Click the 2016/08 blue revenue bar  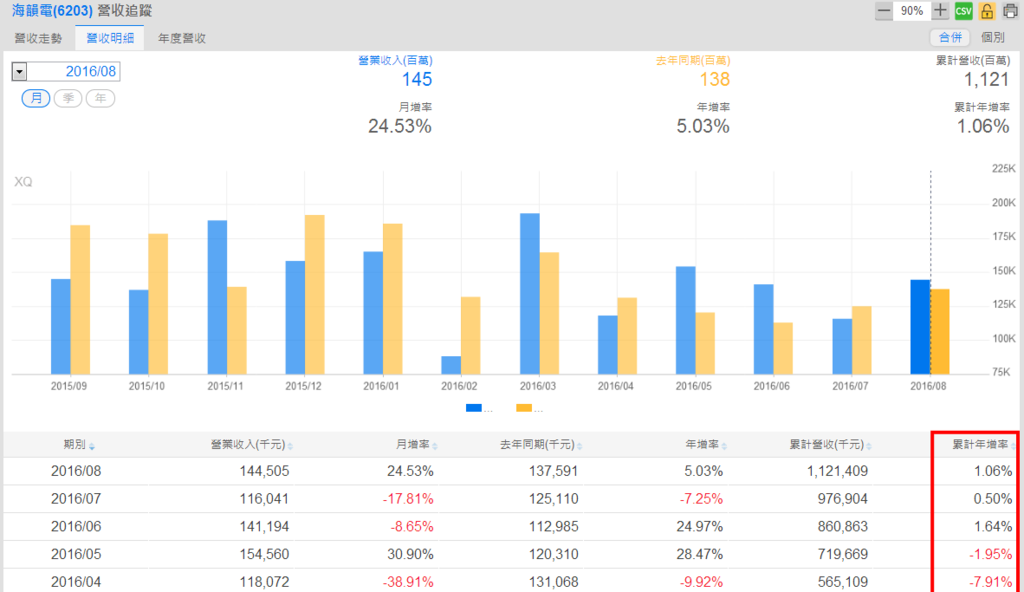click(x=920, y=327)
